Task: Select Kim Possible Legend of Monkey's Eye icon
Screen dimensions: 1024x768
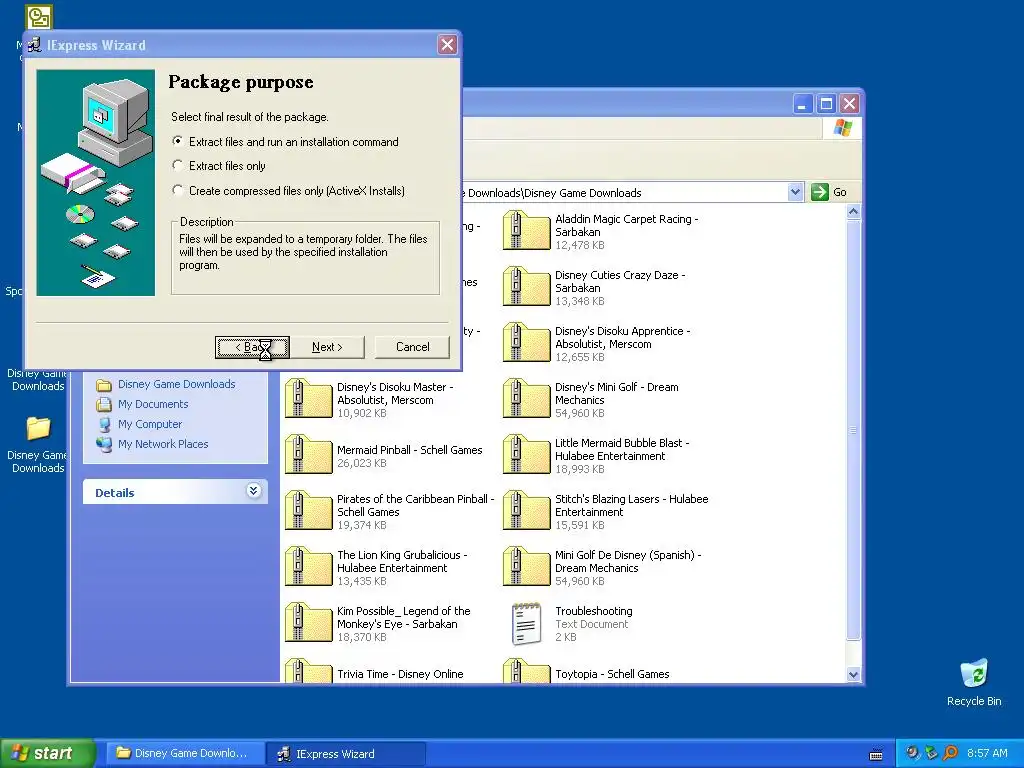Action: [x=308, y=623]
